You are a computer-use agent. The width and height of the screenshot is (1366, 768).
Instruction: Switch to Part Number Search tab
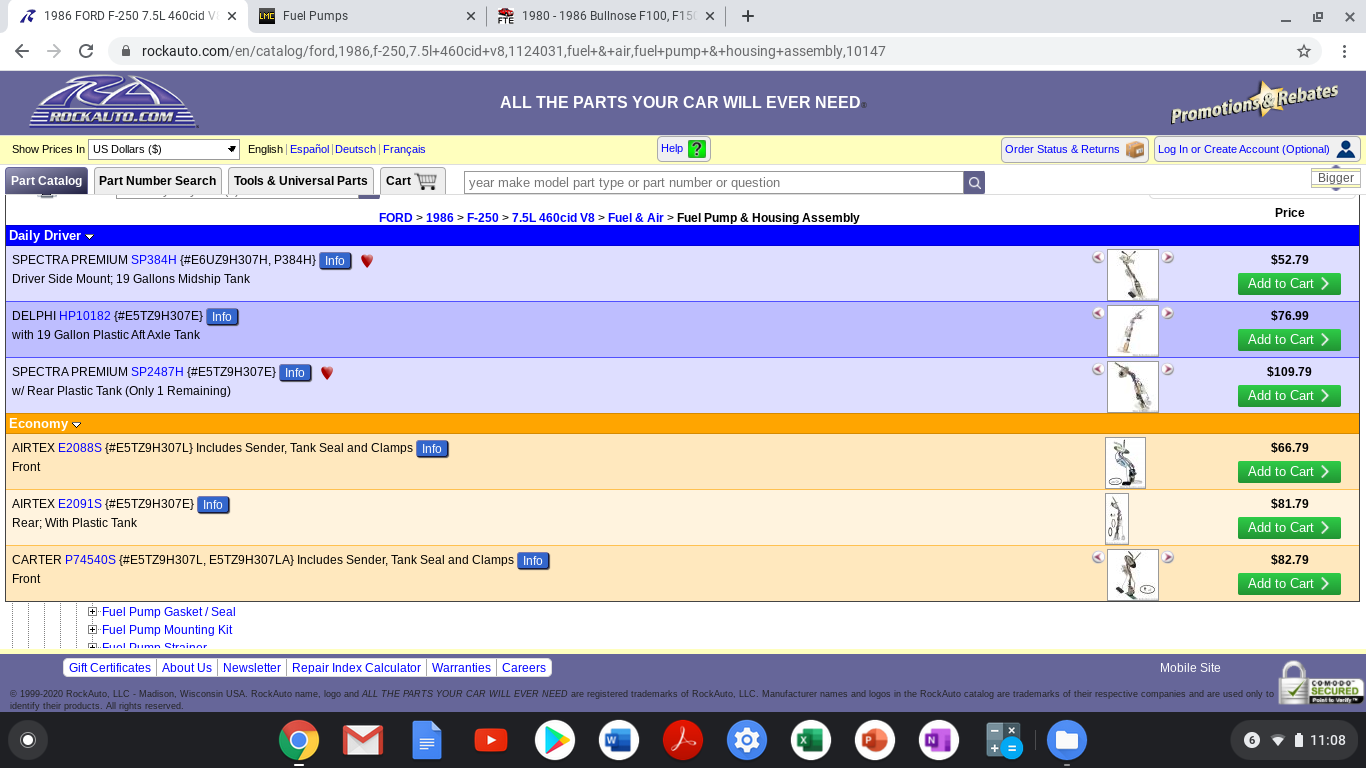pos(157,181)
